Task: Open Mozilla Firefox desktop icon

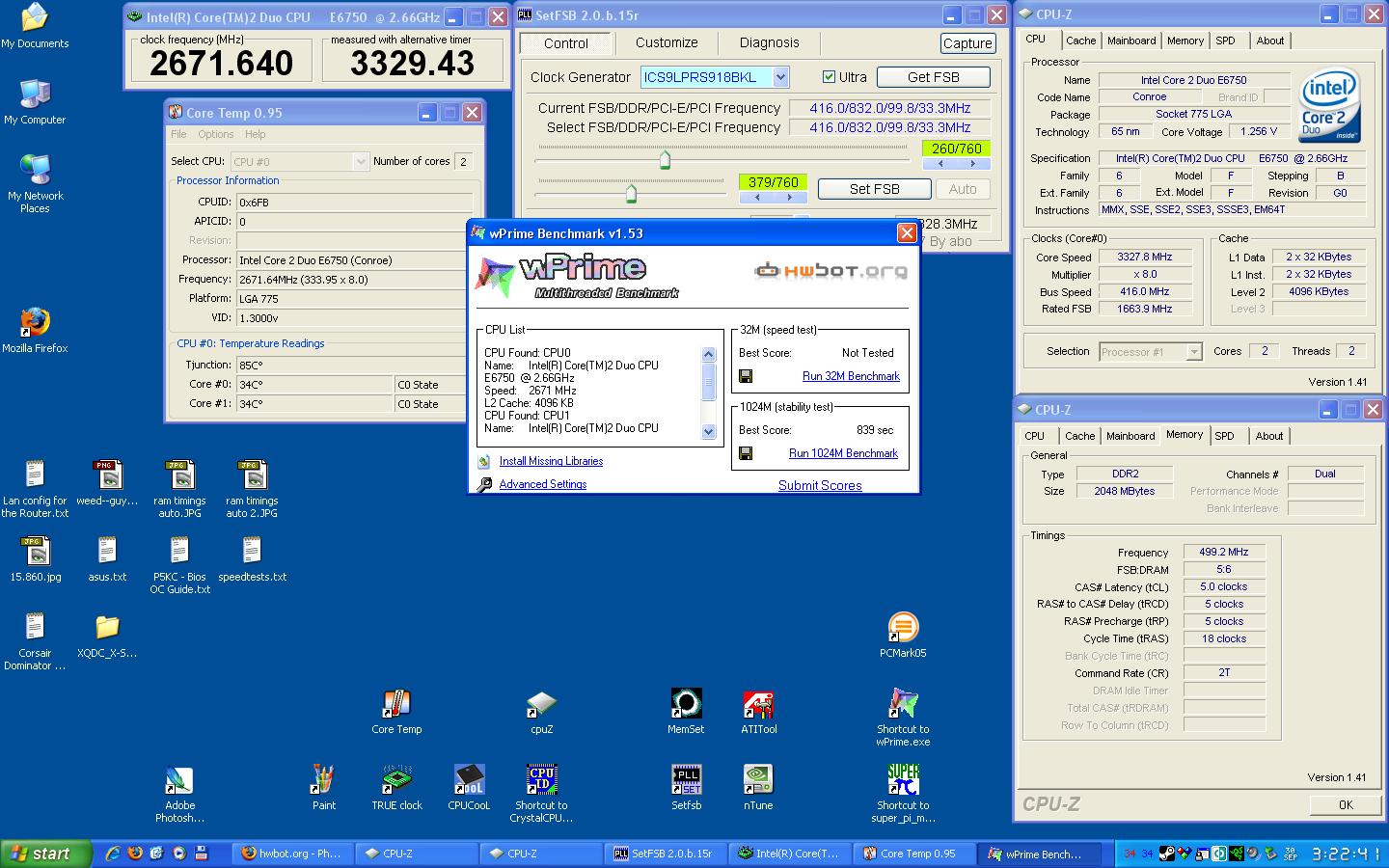Action: point(35,330)
